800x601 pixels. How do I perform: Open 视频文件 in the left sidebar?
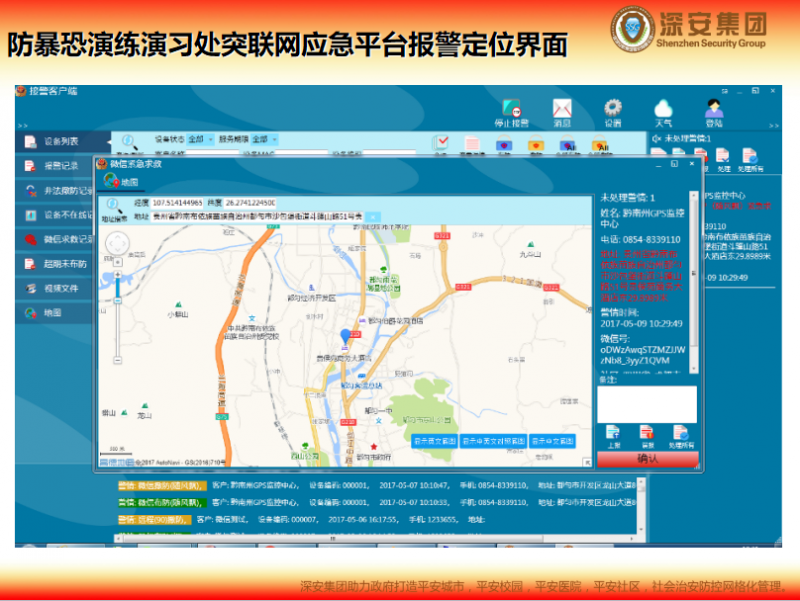click(x=60, y=288)
